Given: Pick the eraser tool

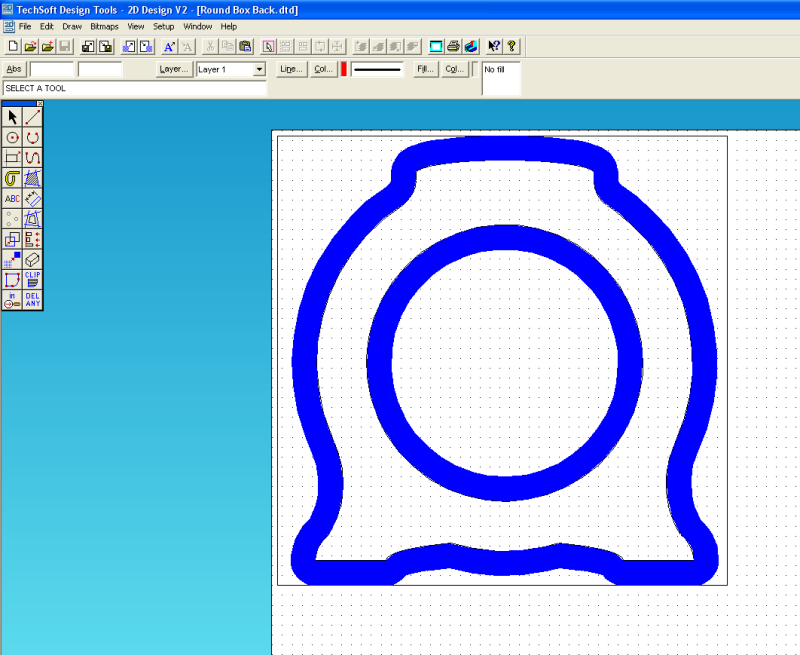Looking at the screenshot, I should point(33,259).
